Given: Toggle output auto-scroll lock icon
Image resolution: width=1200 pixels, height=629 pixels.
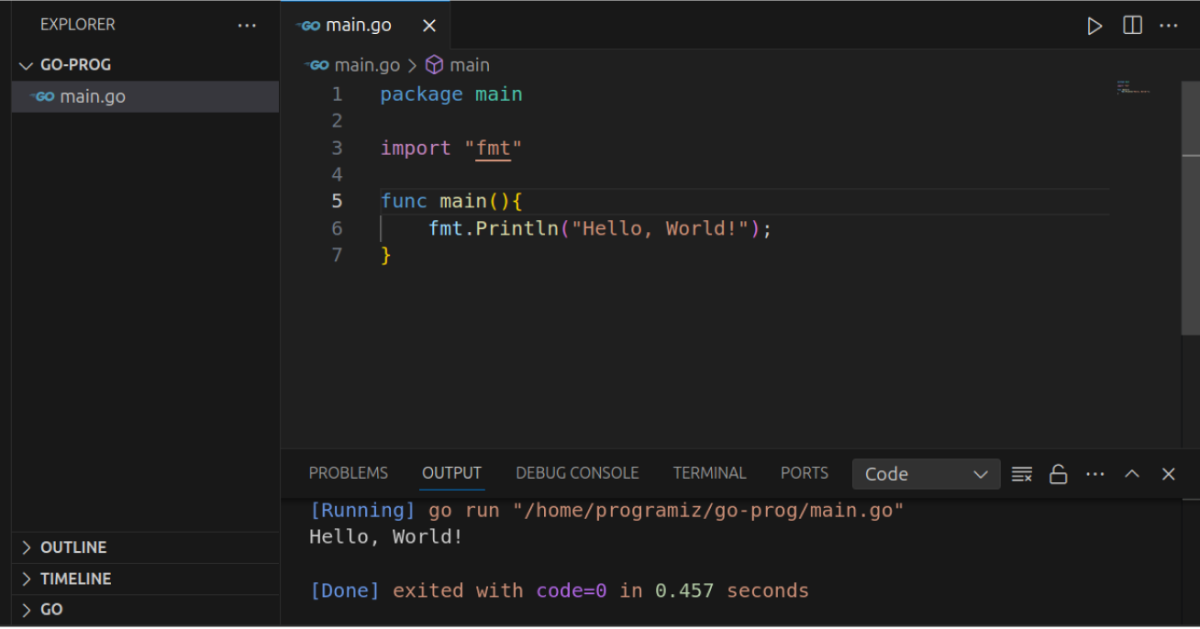Looking at the screenshot, I should [x=1058, y=474].
